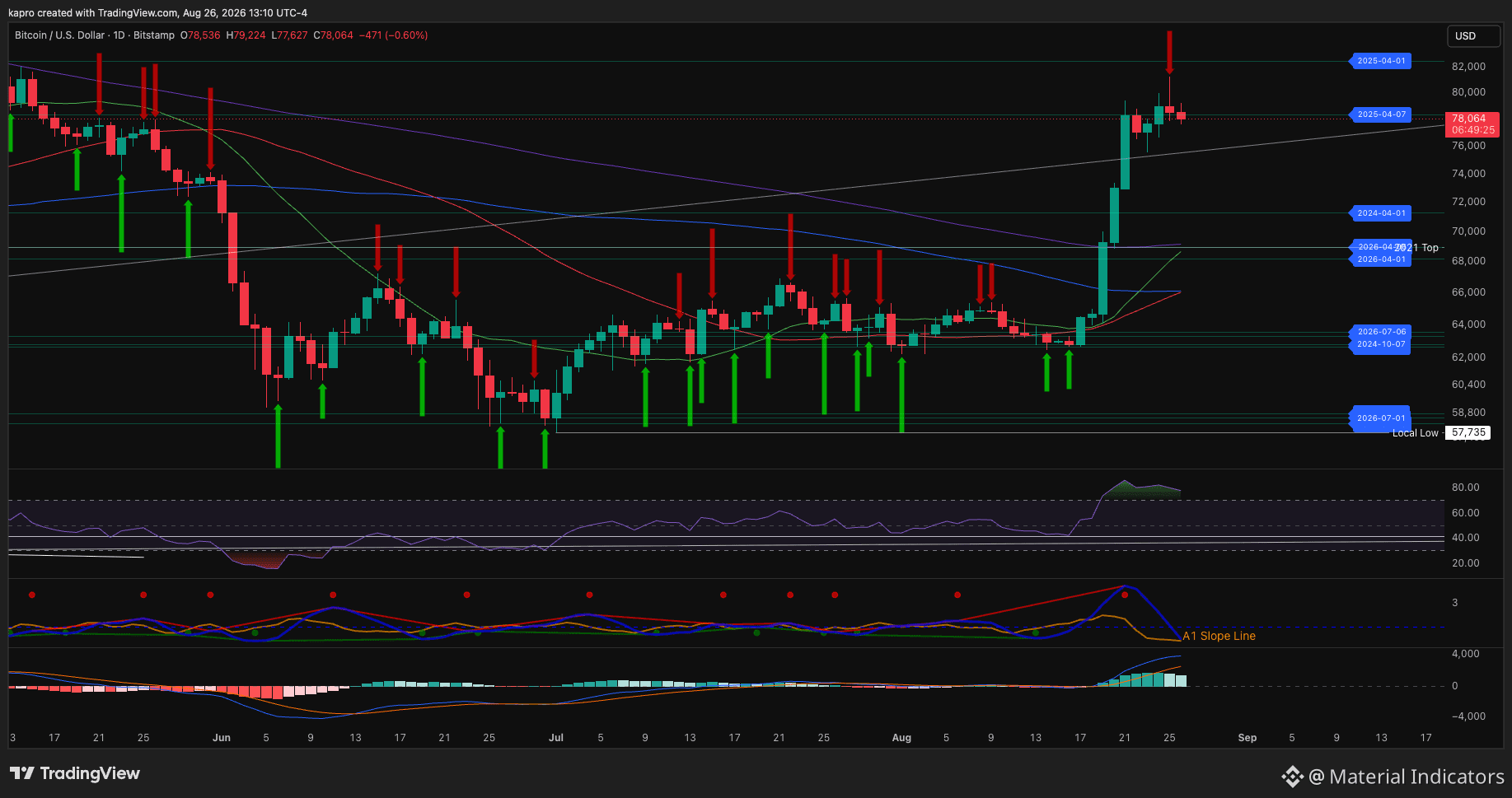Click the Material Indicators logo icon
1512x798 pixels.
pos(1292,777)
